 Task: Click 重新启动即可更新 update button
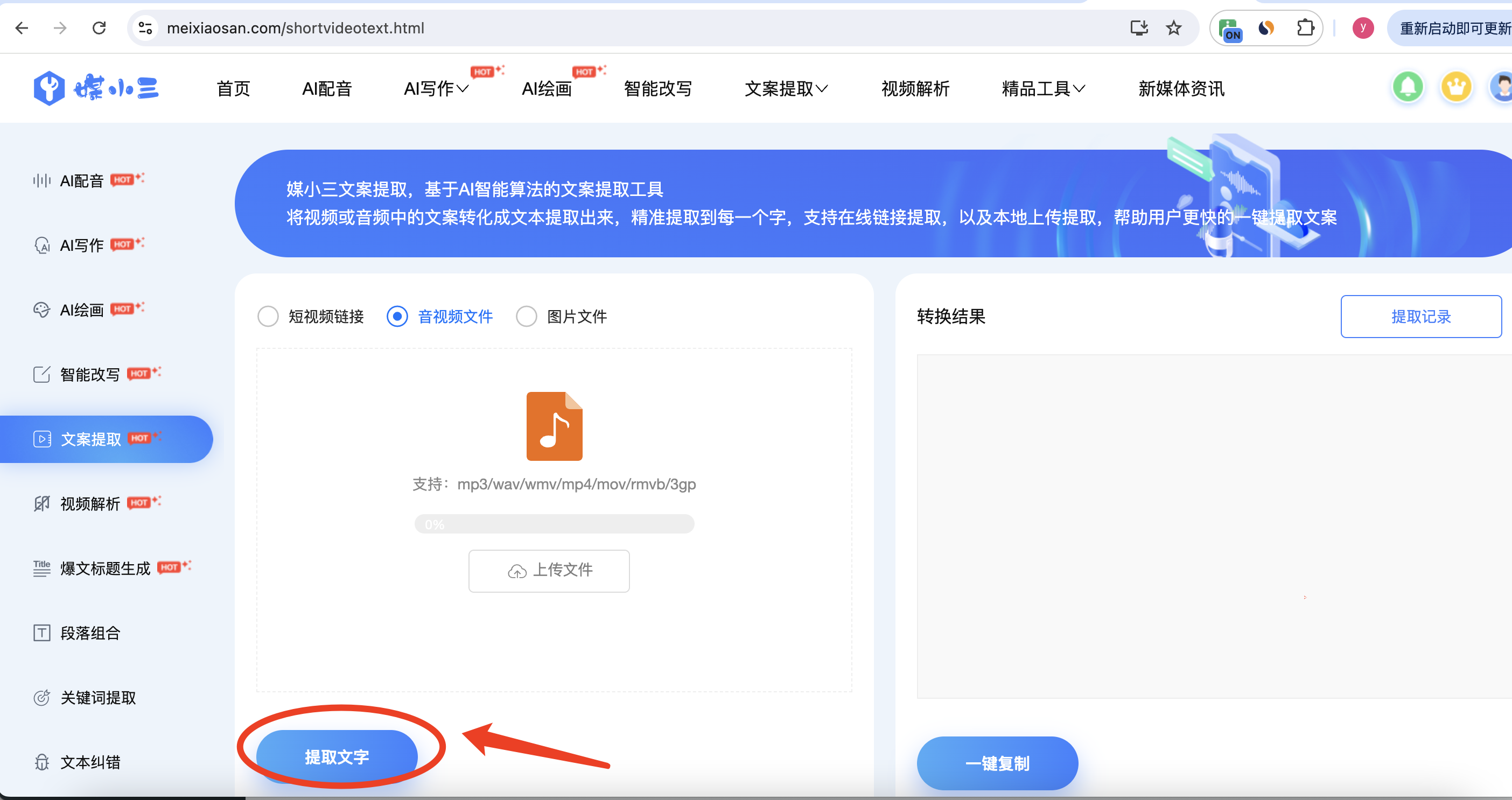pyautogui.click(x=1450, y=27)
